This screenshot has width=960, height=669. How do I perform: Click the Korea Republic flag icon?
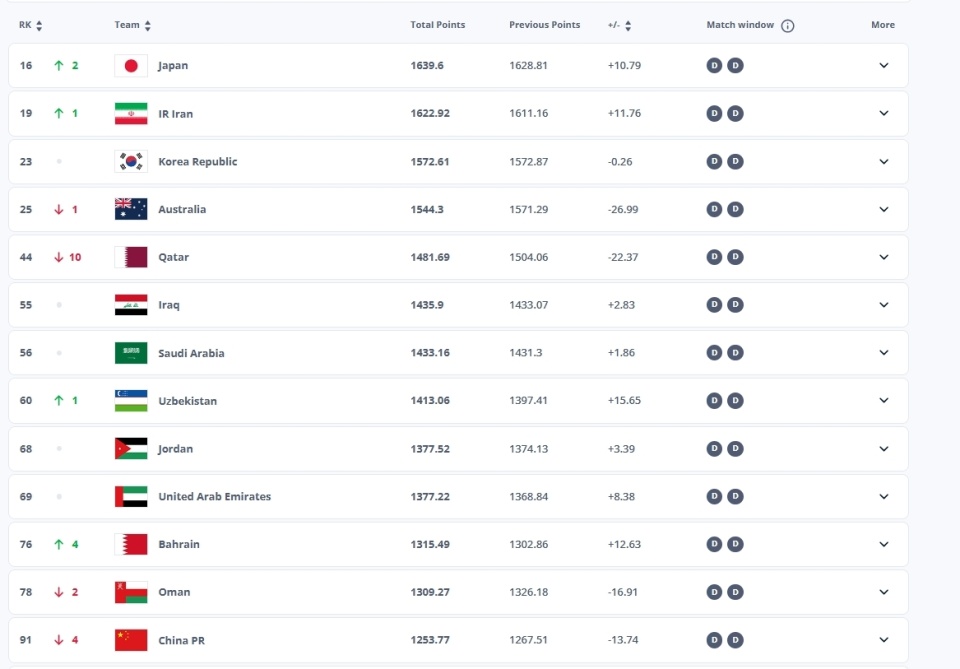tap(131, 162)
